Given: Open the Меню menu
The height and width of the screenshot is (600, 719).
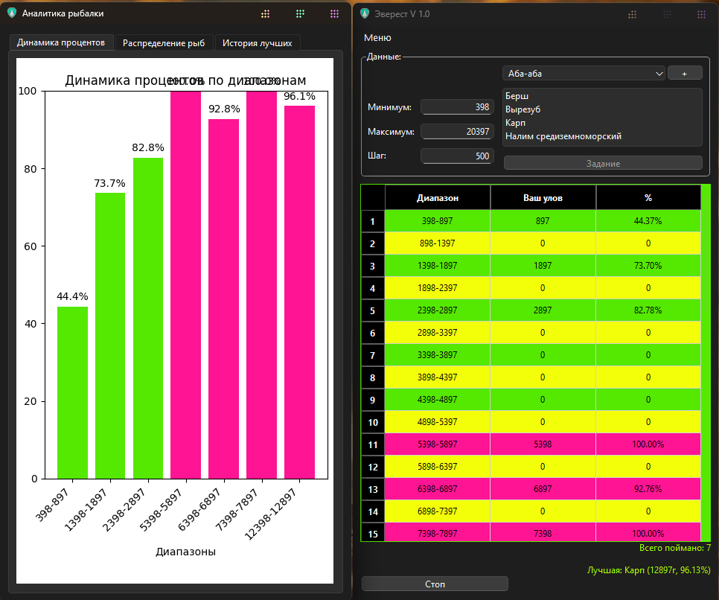Looking at the screenshot, I should 378,38.
